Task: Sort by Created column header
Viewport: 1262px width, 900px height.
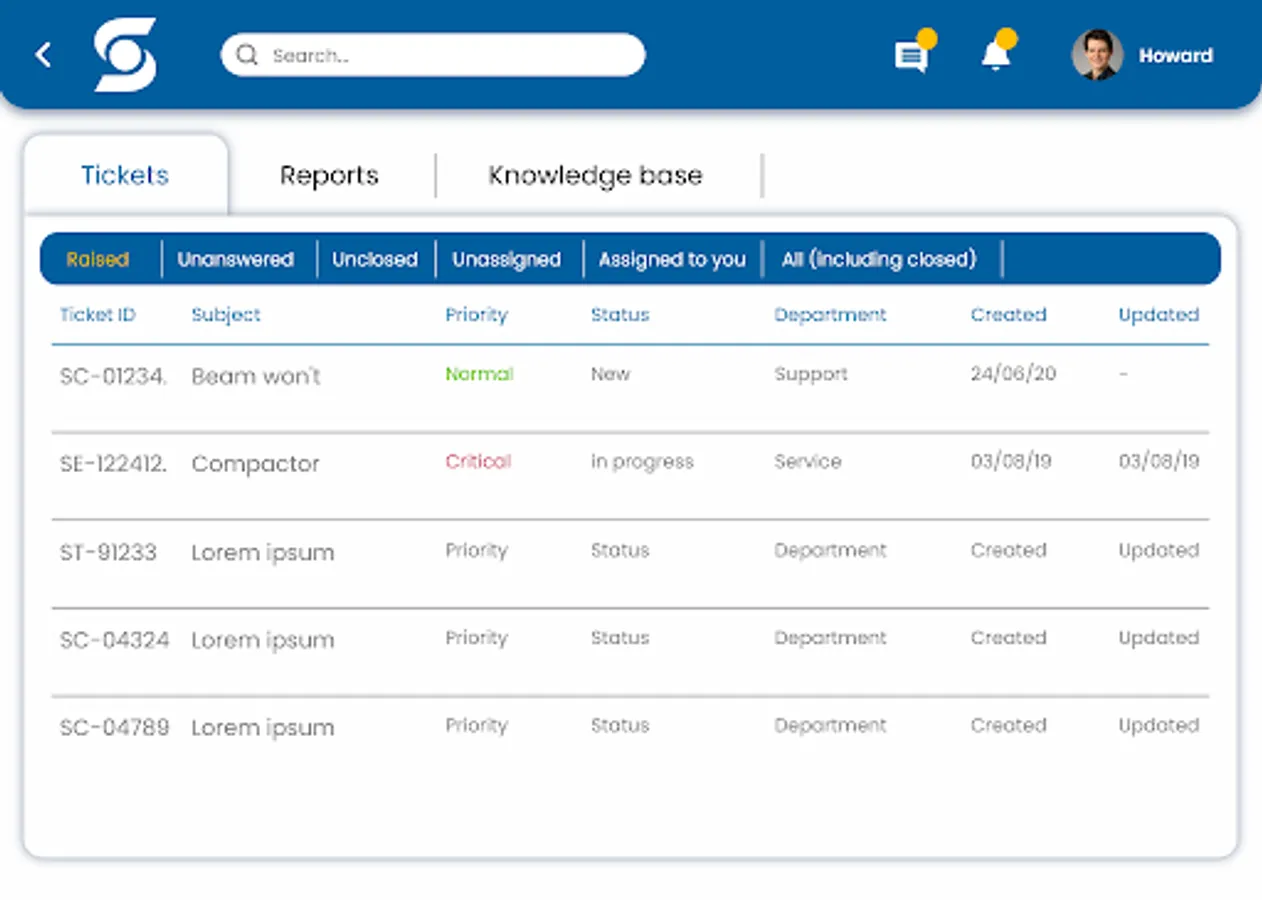Action: pyautogui.click(x=1008, y=315)
